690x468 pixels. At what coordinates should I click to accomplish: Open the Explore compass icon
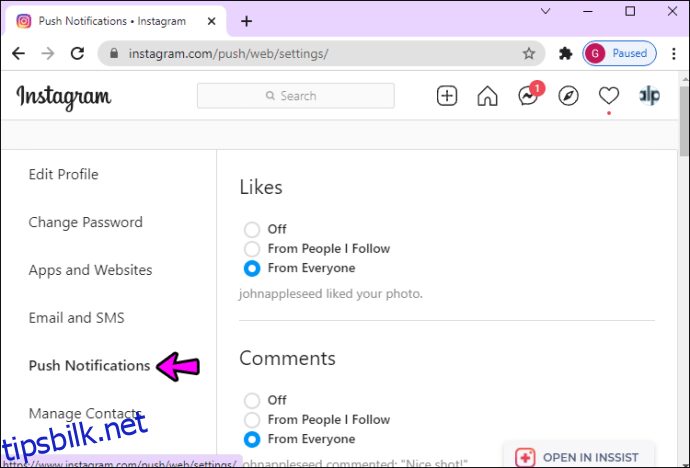click(x=568, y=96)
